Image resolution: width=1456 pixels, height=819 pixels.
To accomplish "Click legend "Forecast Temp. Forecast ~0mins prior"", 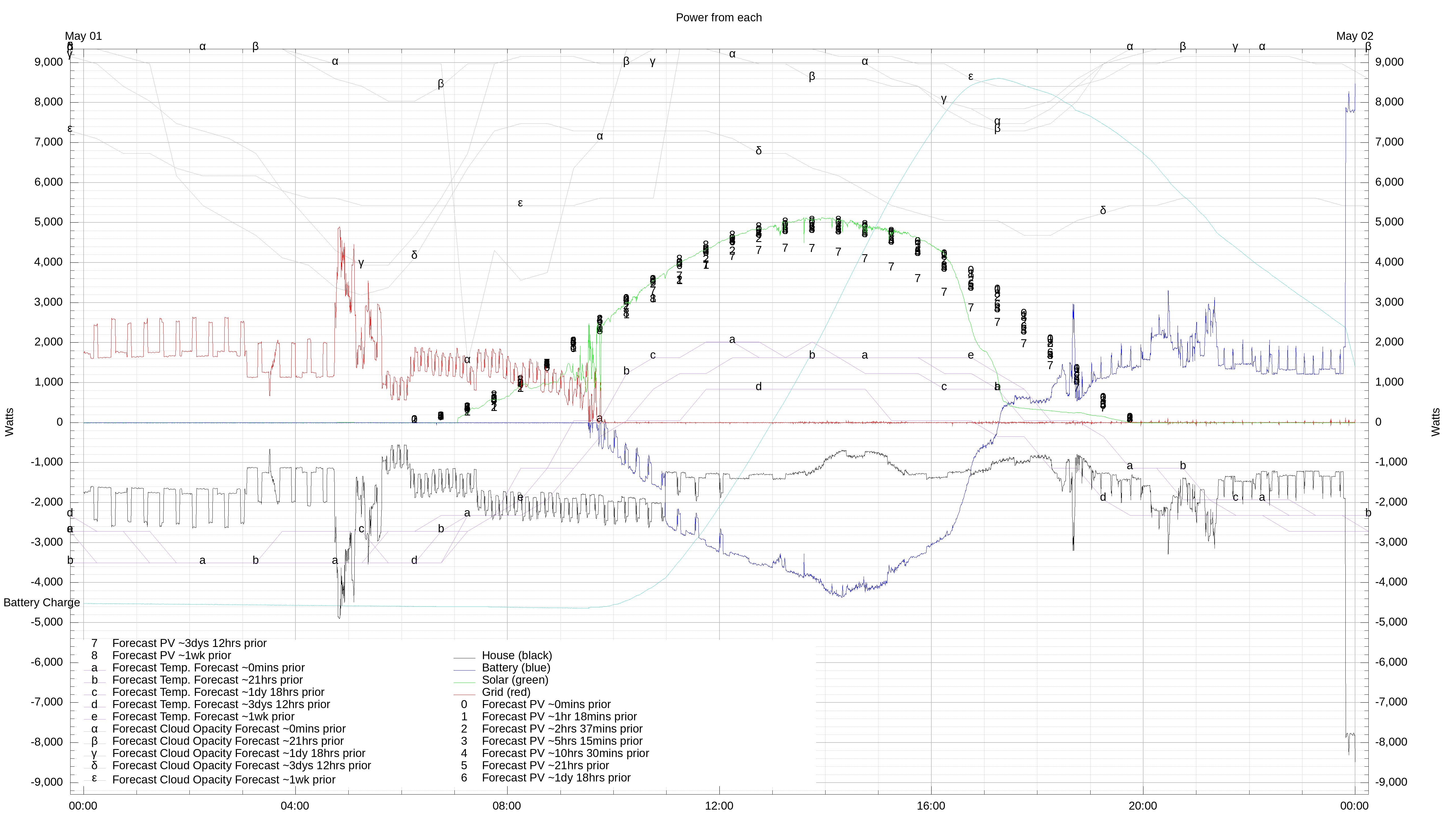I will coord(208,667).
